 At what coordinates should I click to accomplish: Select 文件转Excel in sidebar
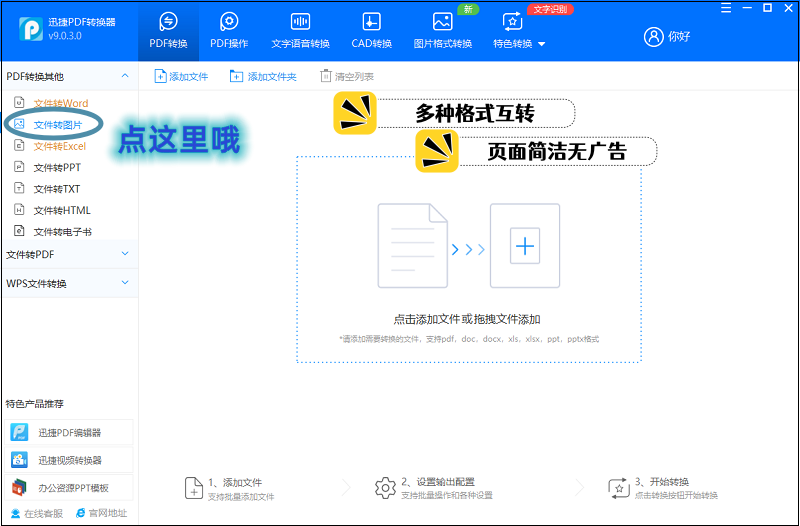point(60,146)
